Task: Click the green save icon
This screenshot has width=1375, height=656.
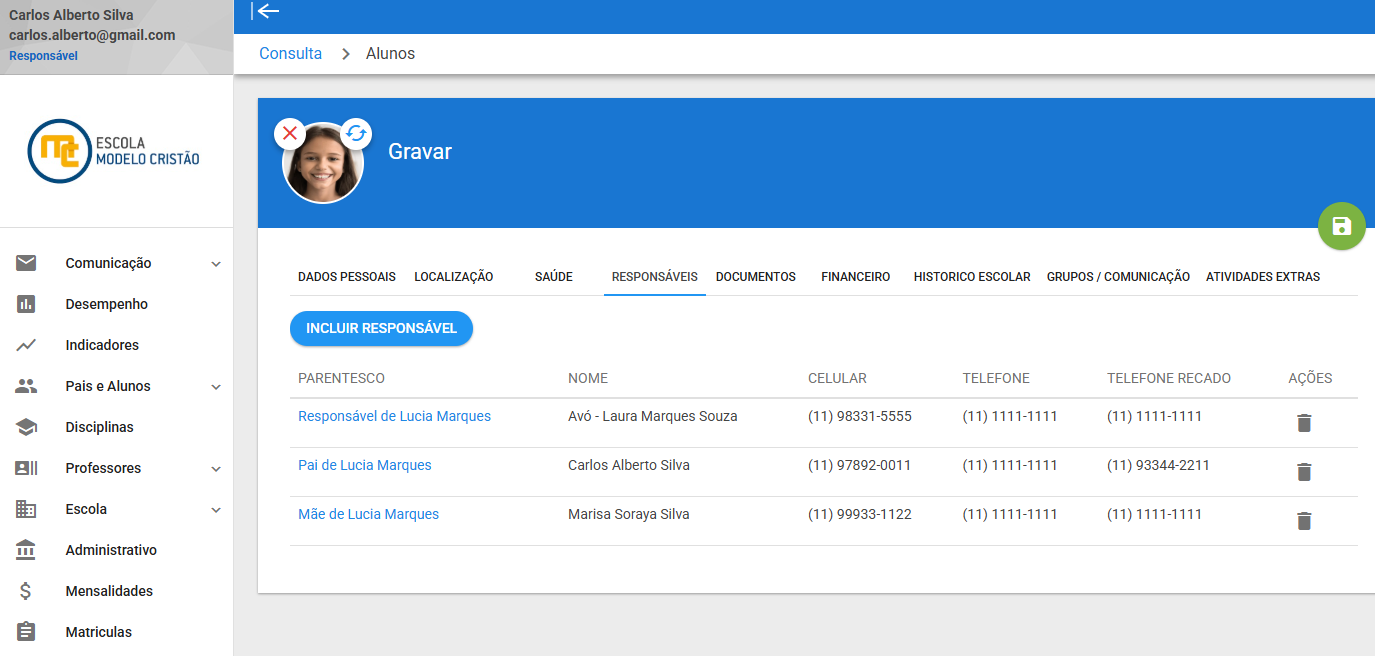Action: coord(1341,226)
